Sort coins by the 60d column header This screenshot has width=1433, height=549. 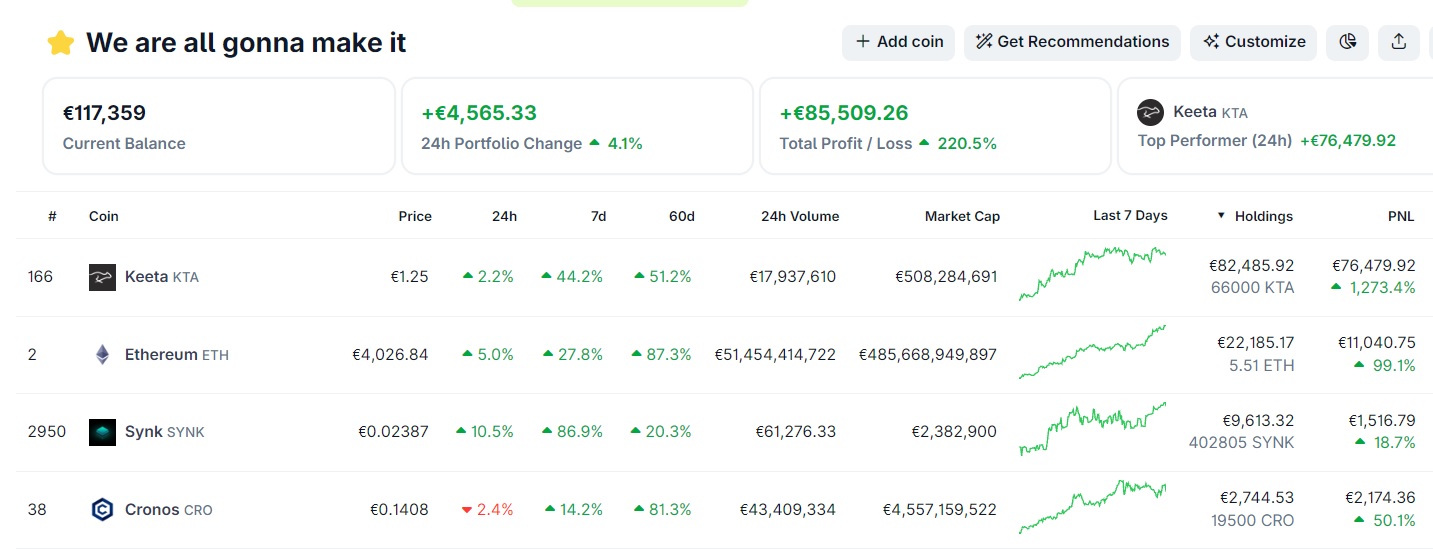[681, 216]
